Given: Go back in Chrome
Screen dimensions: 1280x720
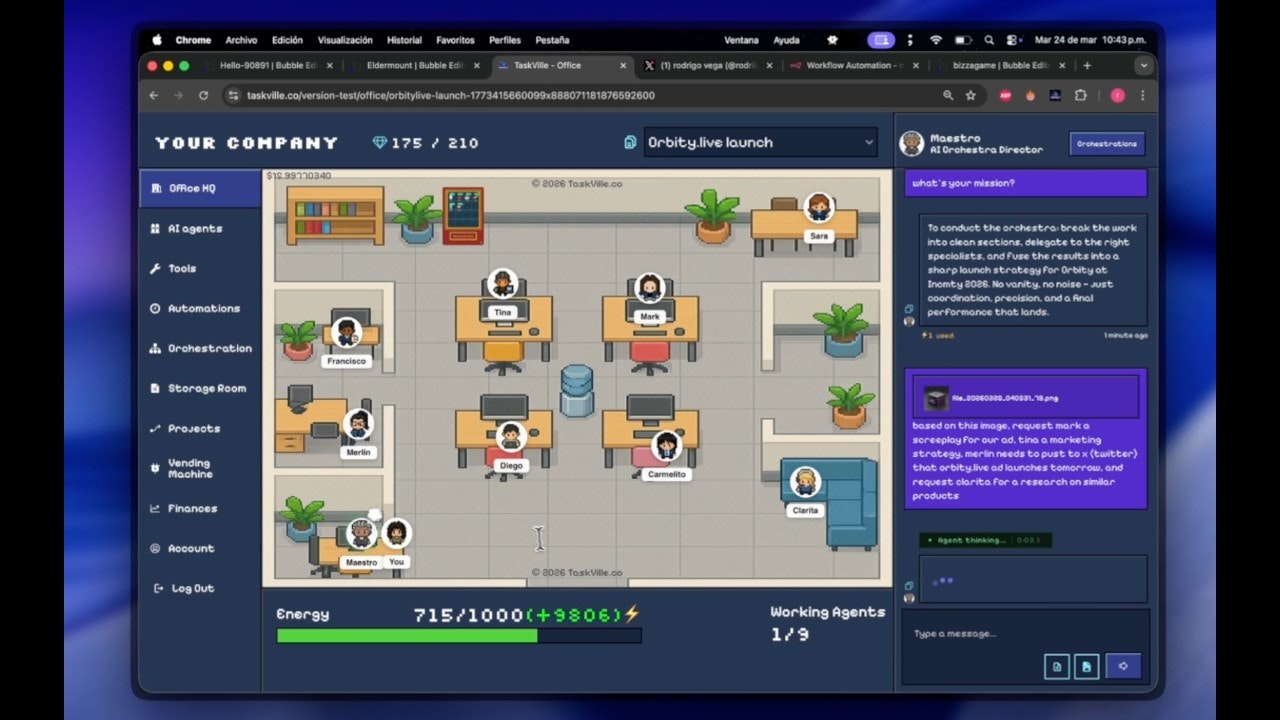Looking at the screenshot, I should point(153,95).
